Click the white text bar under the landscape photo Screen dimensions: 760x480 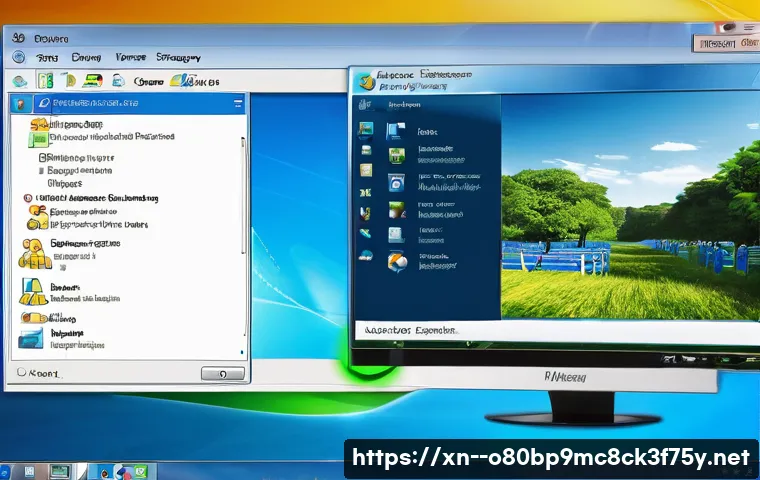click(x=557, y=331)
